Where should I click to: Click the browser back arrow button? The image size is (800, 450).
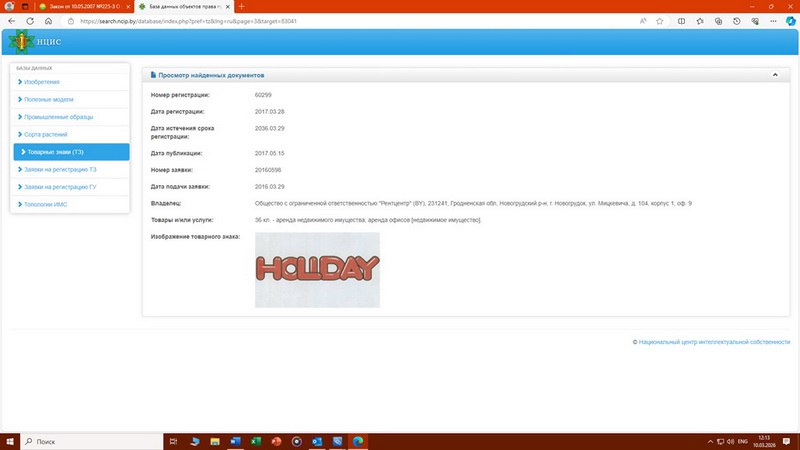coord(11,20)
